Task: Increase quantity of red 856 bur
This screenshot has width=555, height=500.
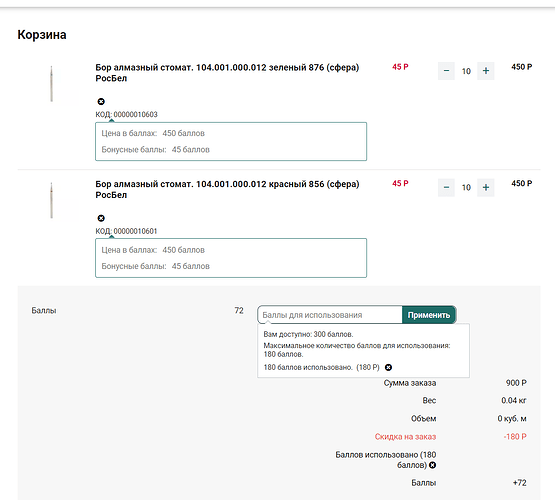Action: (486, 188)
